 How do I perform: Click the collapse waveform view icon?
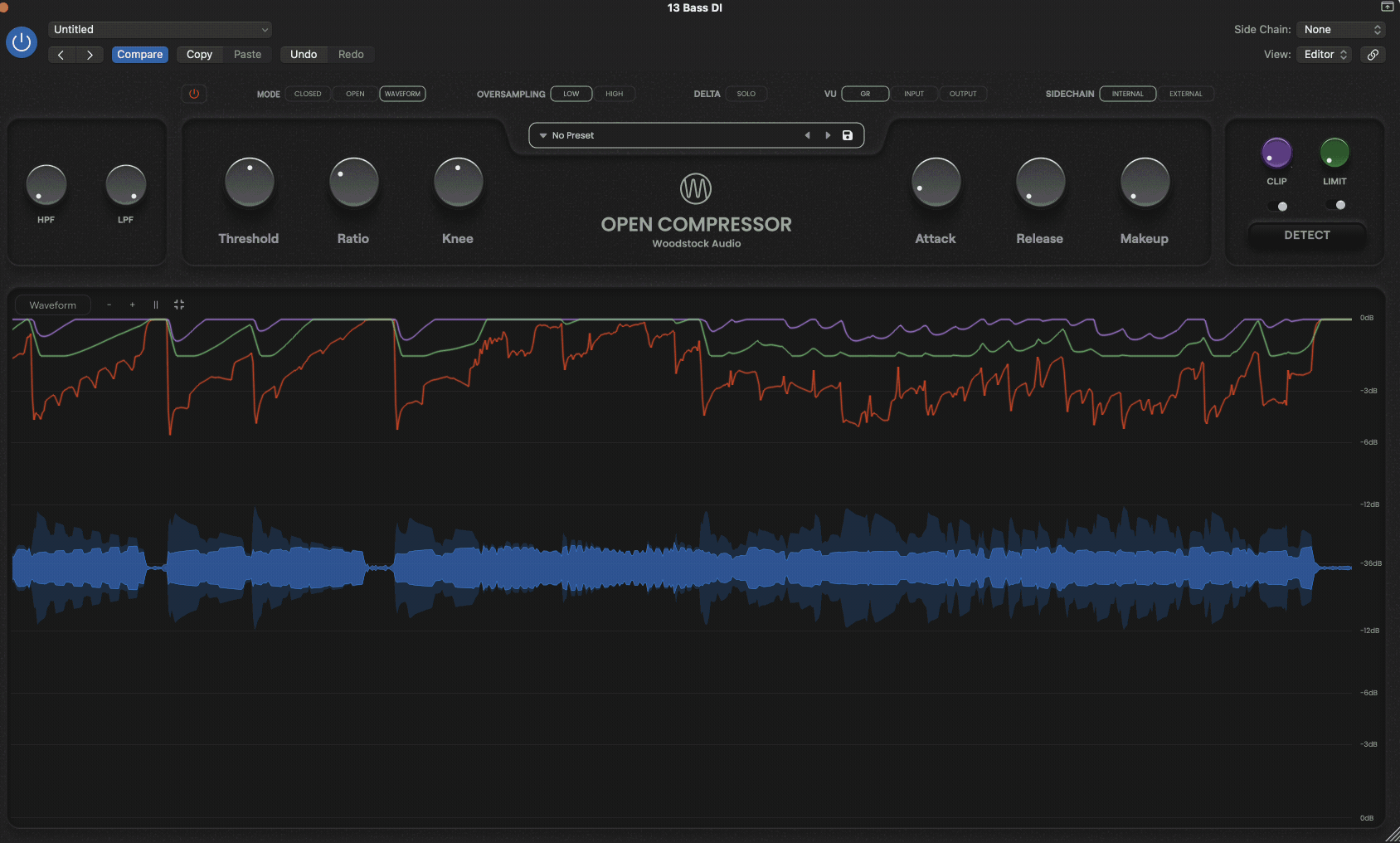tap(179, 305)
